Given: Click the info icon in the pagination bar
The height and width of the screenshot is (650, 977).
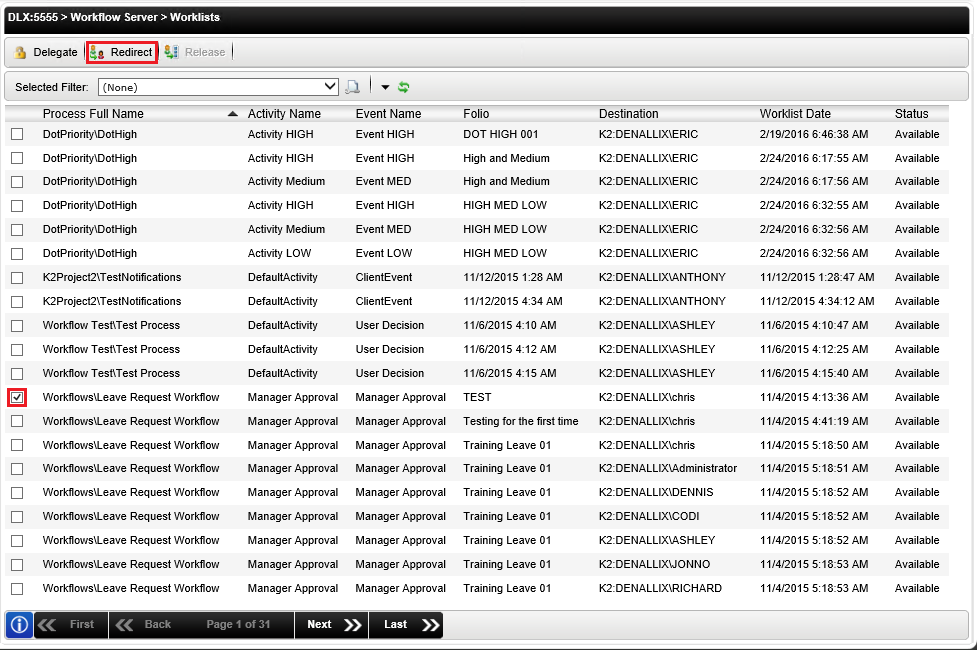Looking at the screenshot, I should point(18,624).
